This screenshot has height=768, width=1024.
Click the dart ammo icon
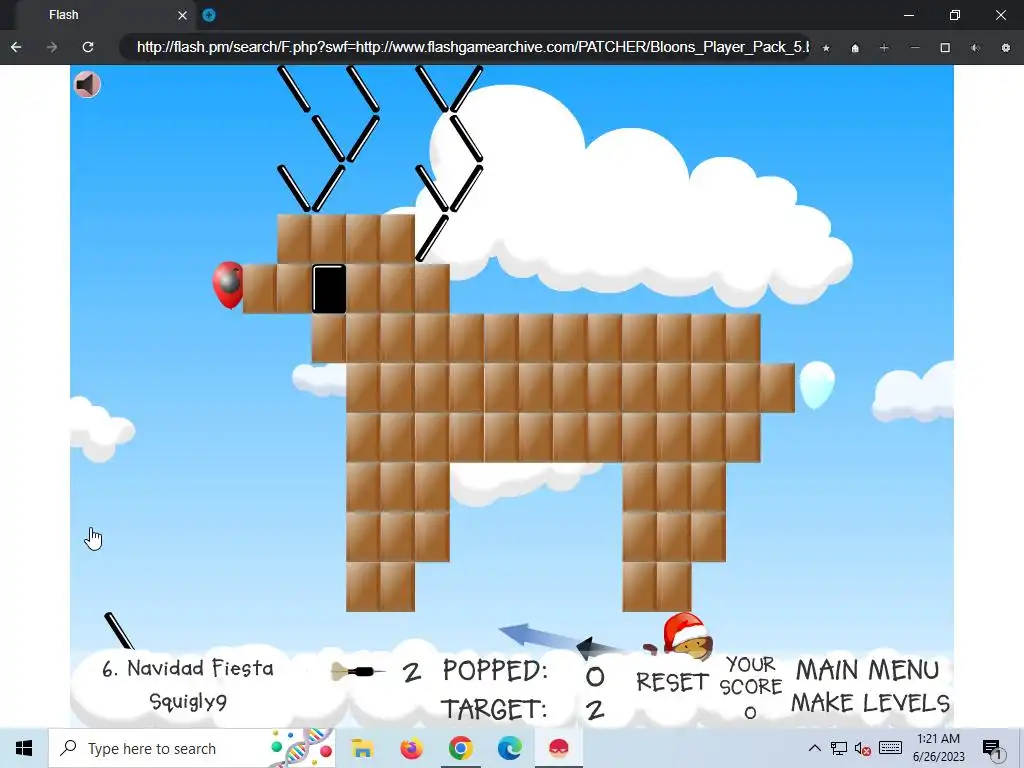click(x=358, y=671)
